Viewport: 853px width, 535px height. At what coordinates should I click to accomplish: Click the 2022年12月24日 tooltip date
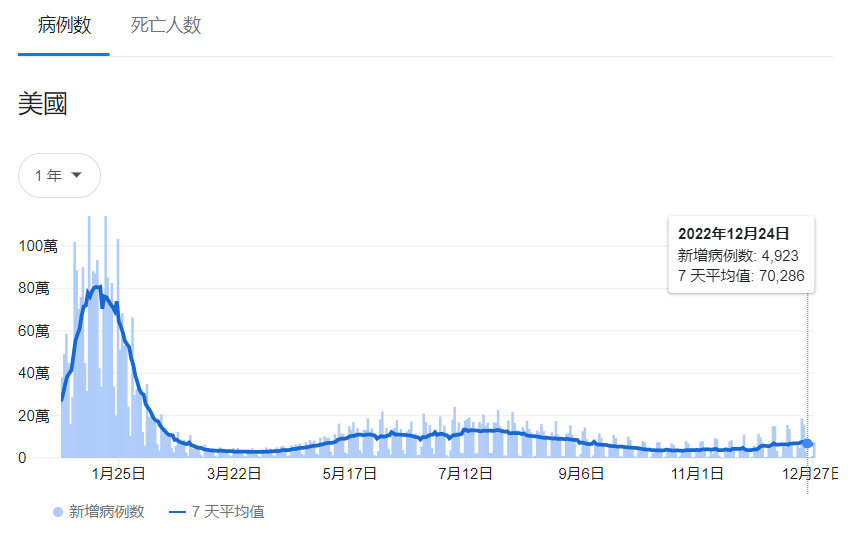point(733,233)
